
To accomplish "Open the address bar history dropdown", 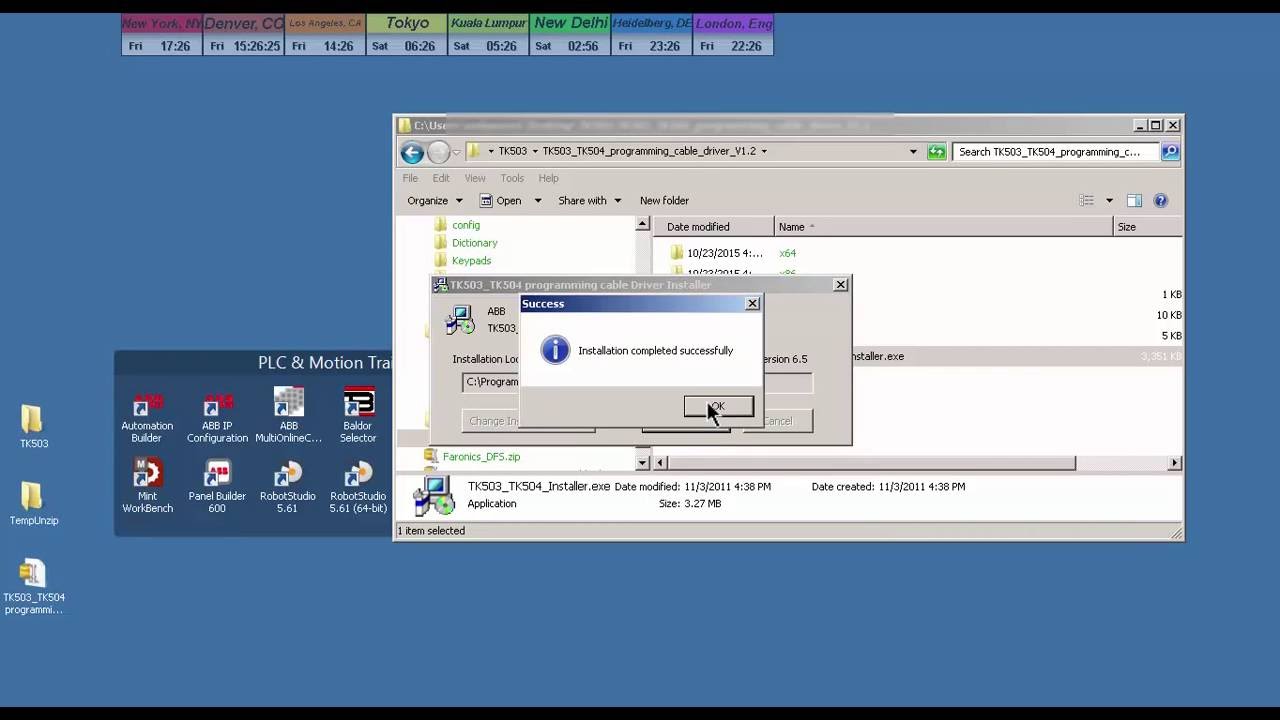I will [912, 152].
